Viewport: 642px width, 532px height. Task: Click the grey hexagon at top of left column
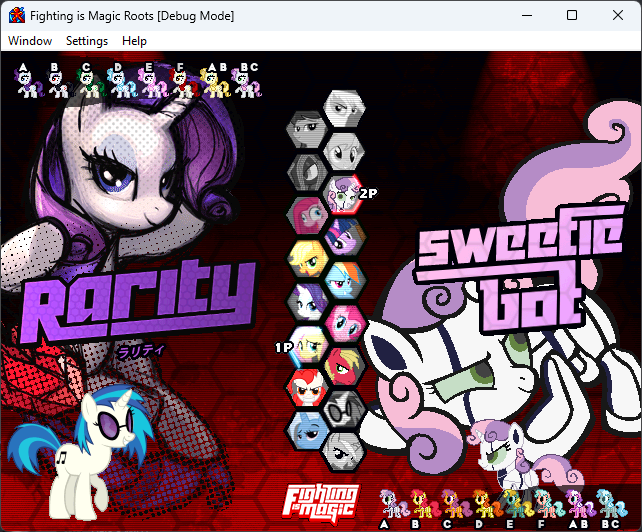point(307,129)
